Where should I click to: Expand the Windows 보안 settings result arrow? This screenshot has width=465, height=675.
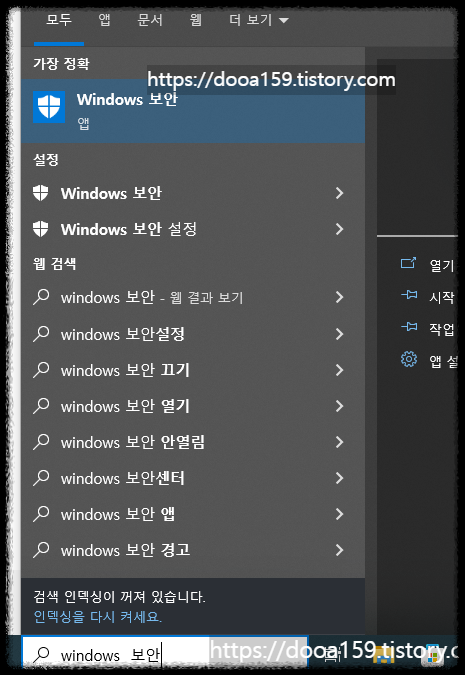340,193
